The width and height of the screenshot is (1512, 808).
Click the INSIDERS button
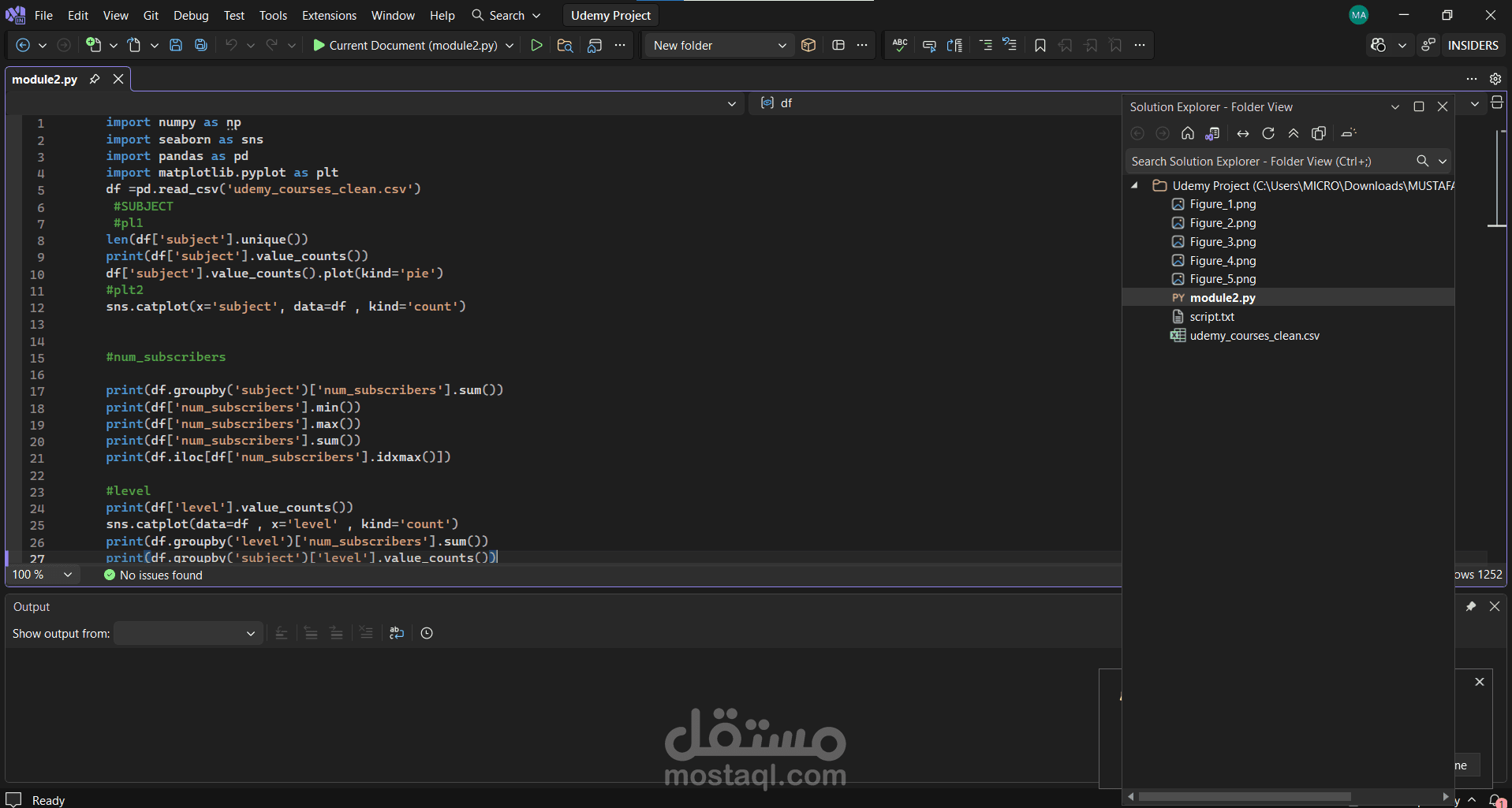coord(1473,46)
